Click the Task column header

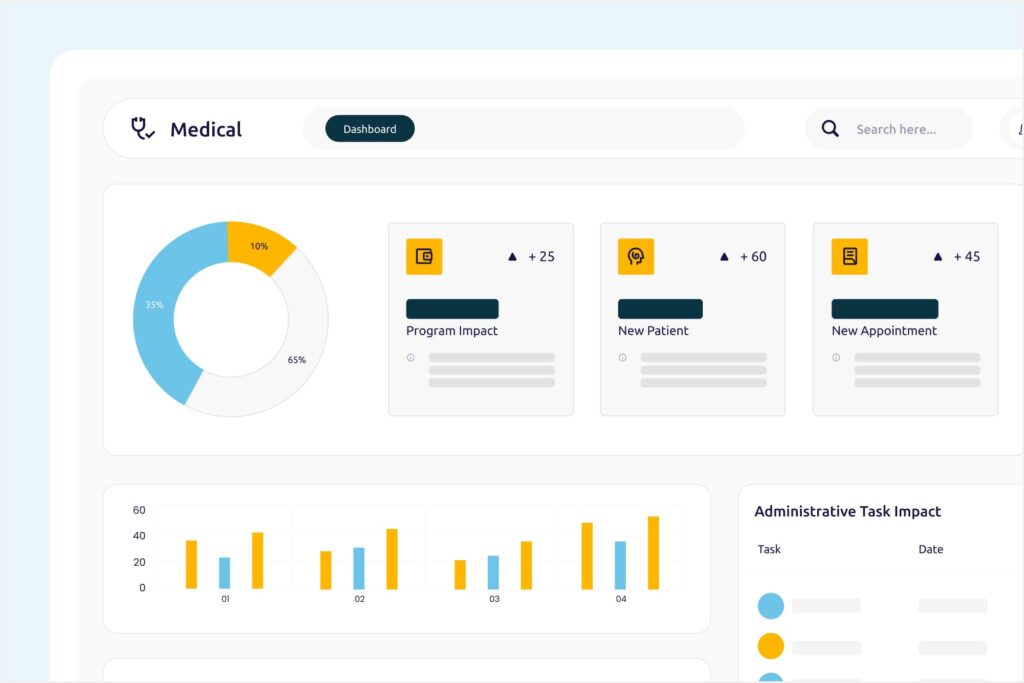[769, 549]
